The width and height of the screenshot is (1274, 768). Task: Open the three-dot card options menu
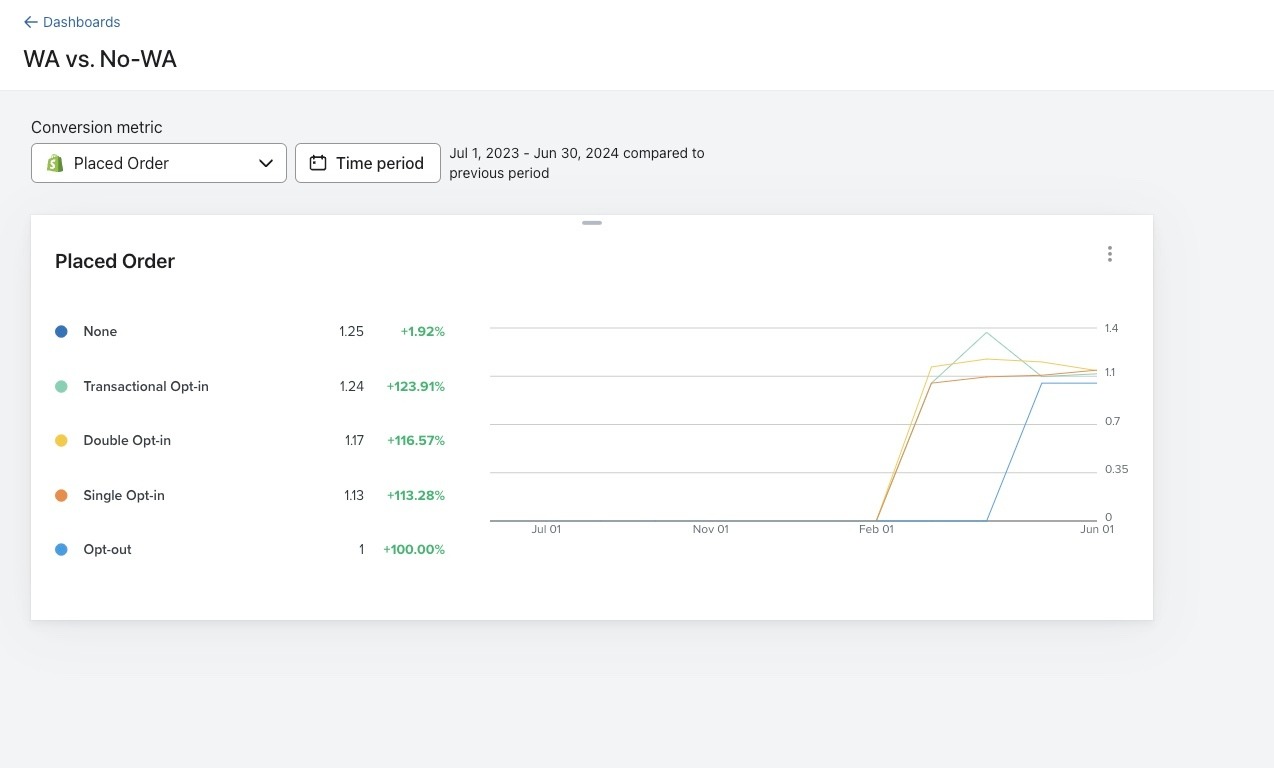tap(1109, 254)
